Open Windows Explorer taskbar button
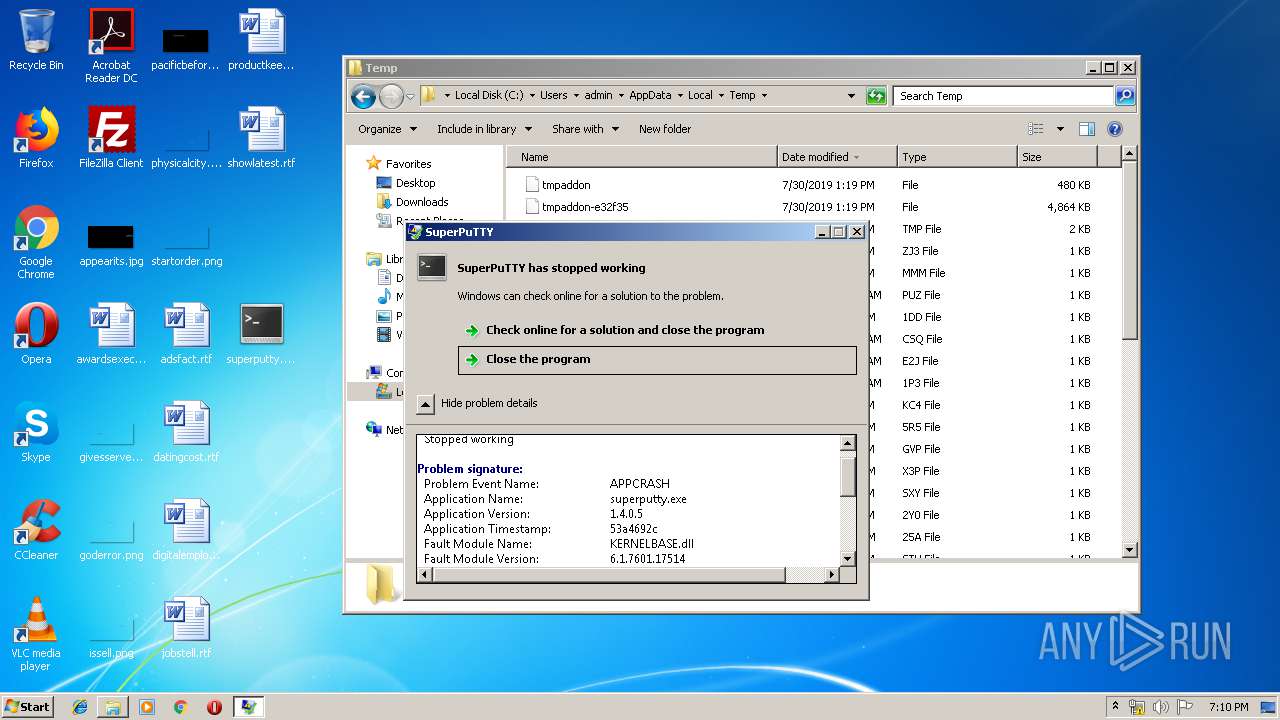Image resolution: width=1280 pixels, height=720 pixels. click(113, 707)
